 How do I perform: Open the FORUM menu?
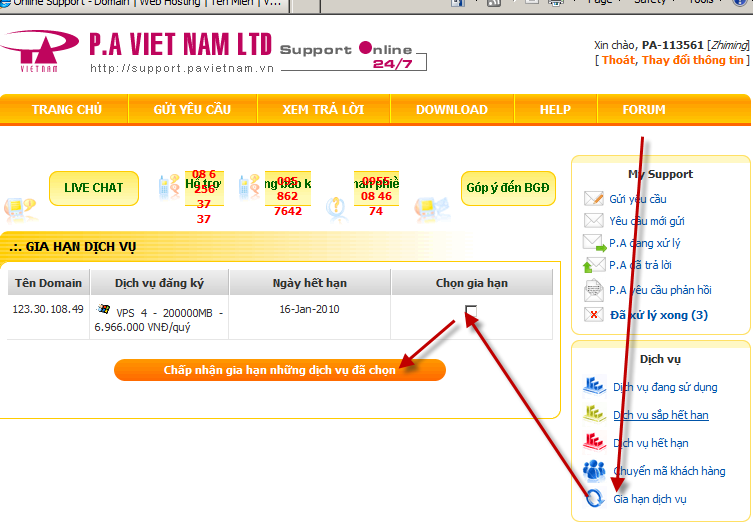point(644,110)
